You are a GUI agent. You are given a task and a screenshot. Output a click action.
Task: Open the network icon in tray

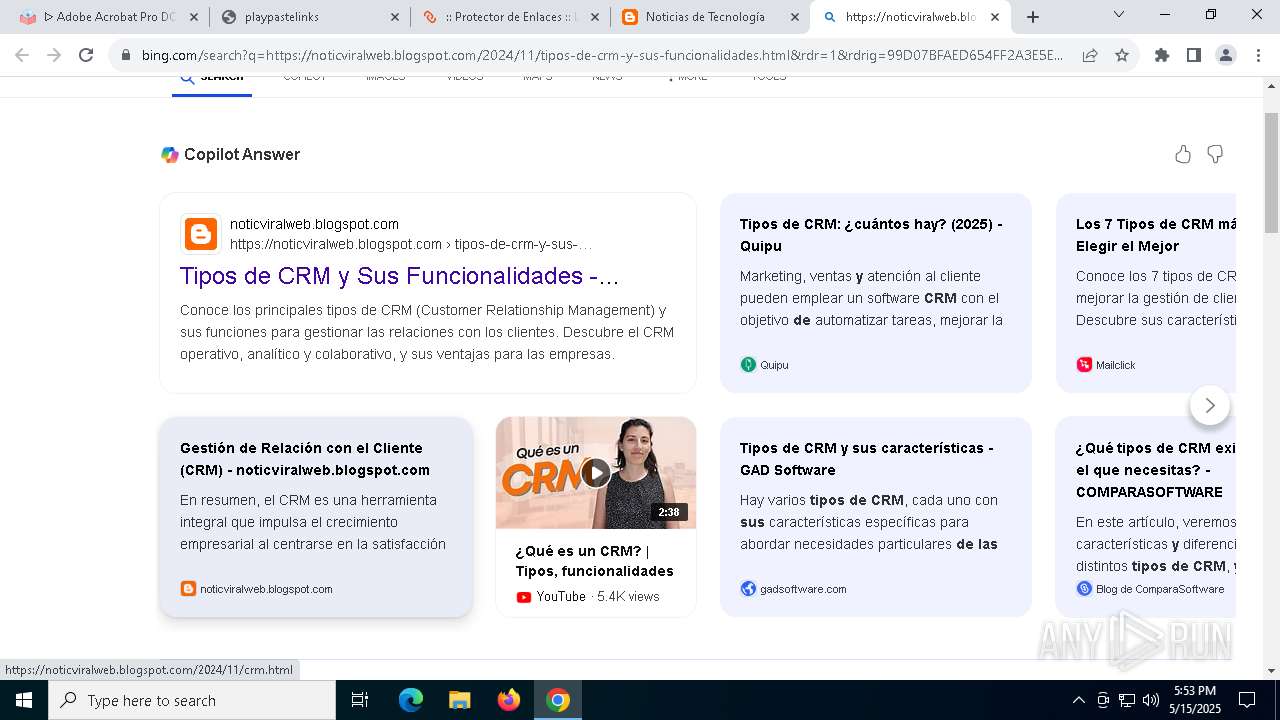point(1127,700)
